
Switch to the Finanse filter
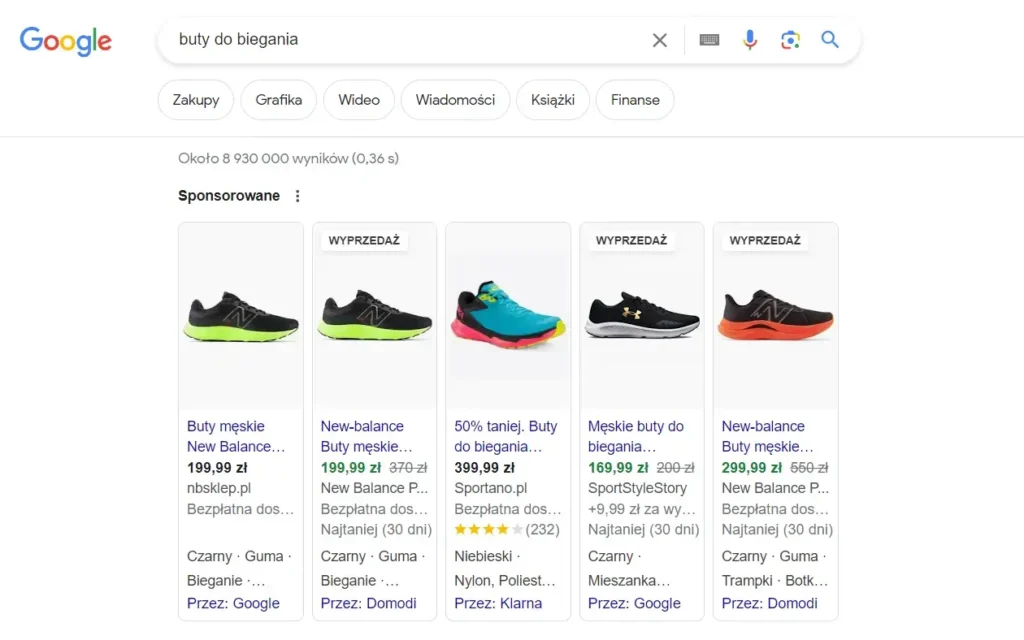635,100
